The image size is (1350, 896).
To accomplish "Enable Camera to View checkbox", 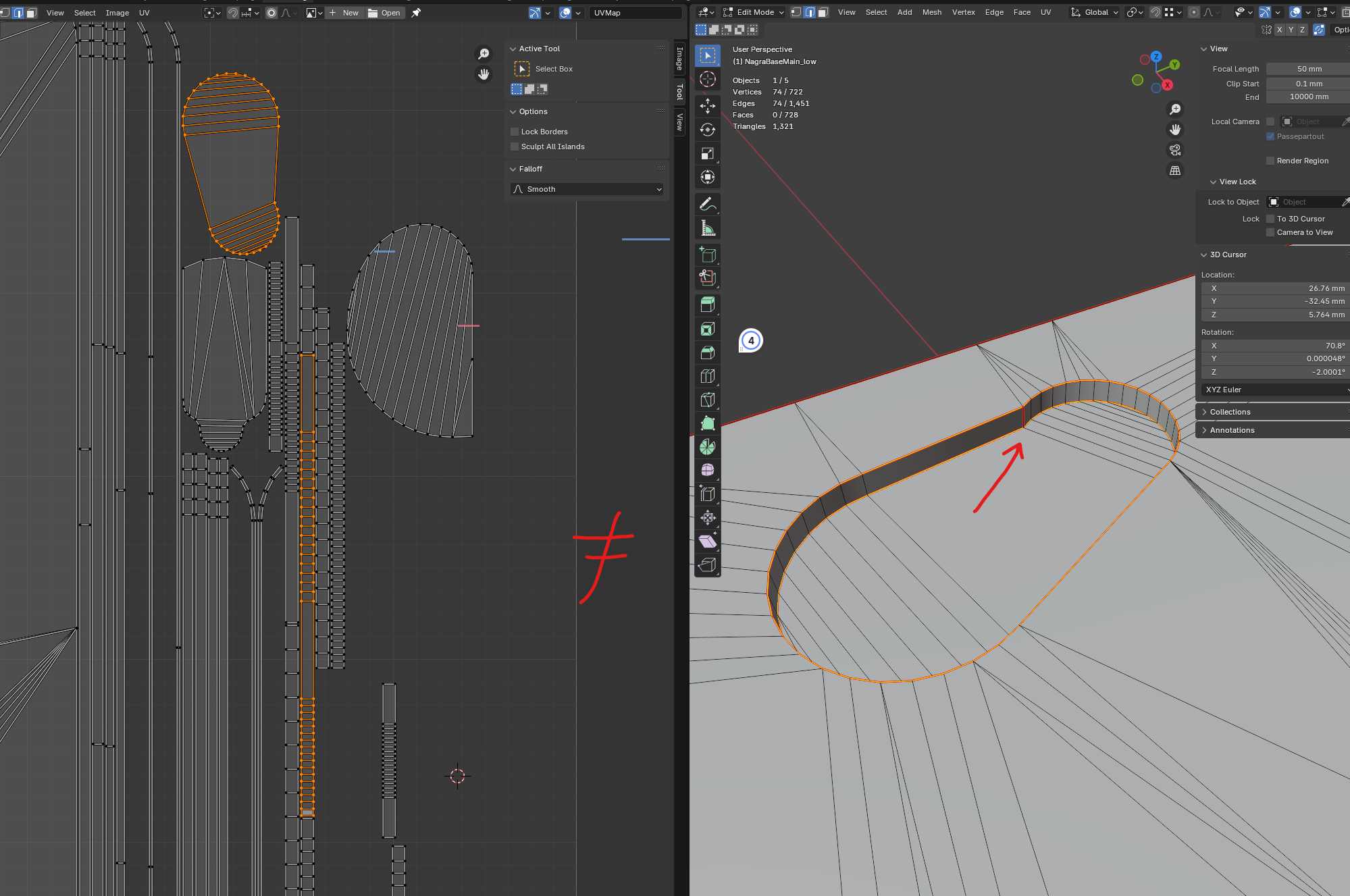I will tap(1270, 232).
